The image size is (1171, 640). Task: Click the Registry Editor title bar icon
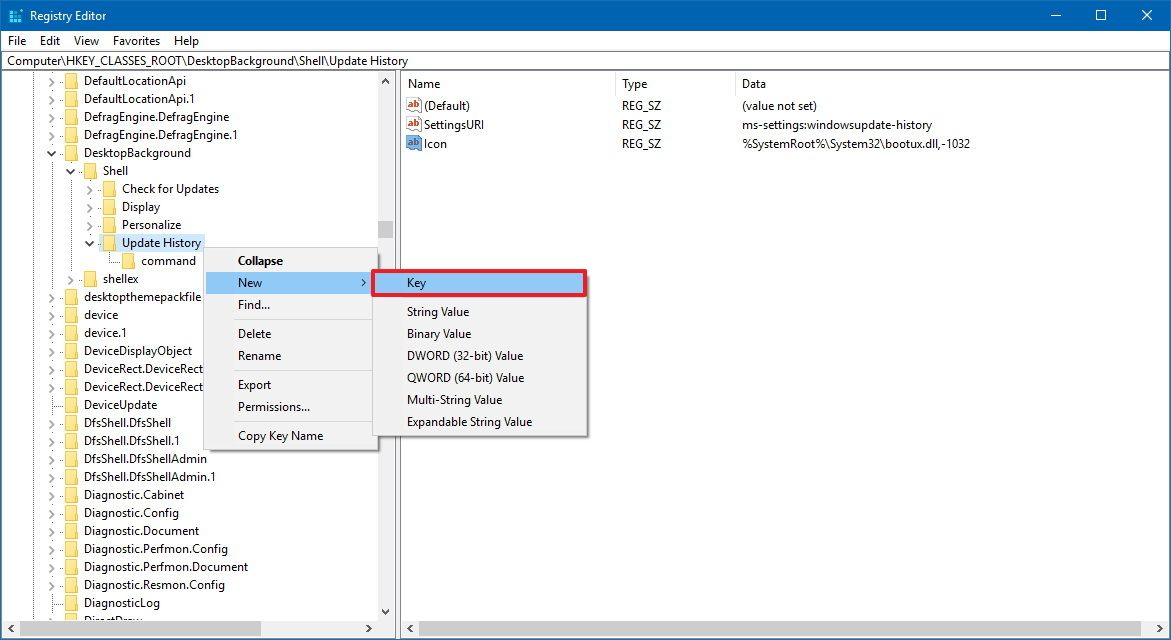click(14, 15)
